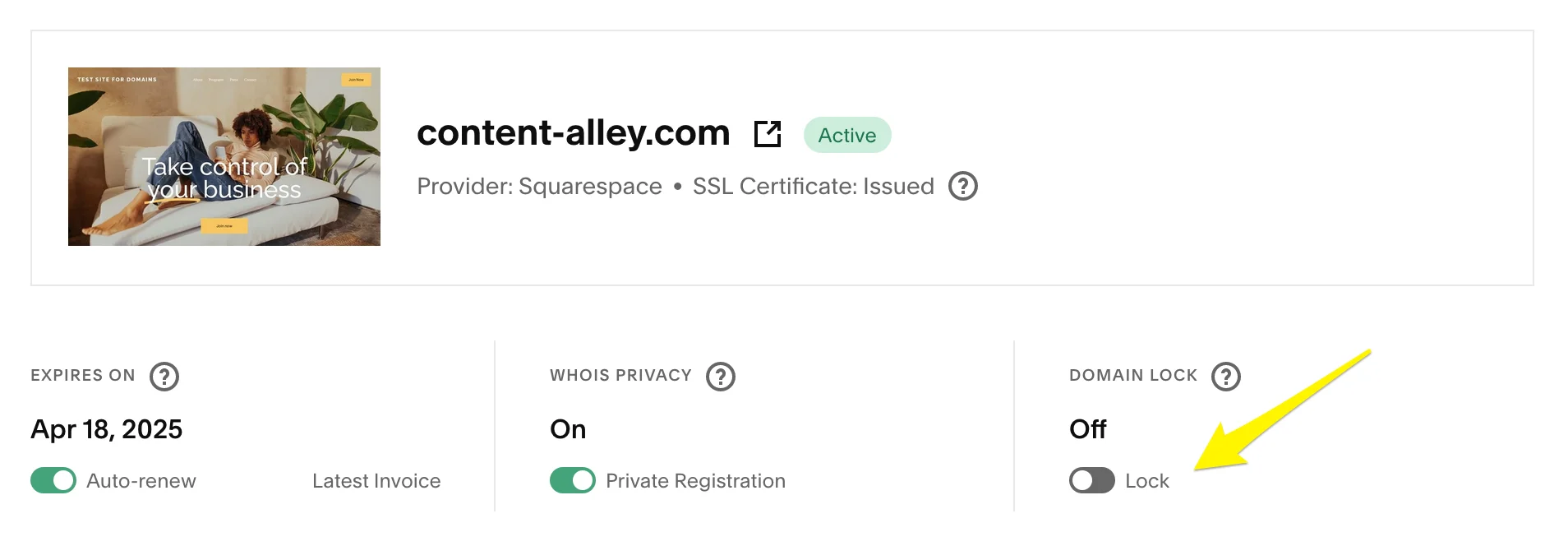Click the SSL Certificate help question mark
Screen dimensions: 1568x546
962,186
